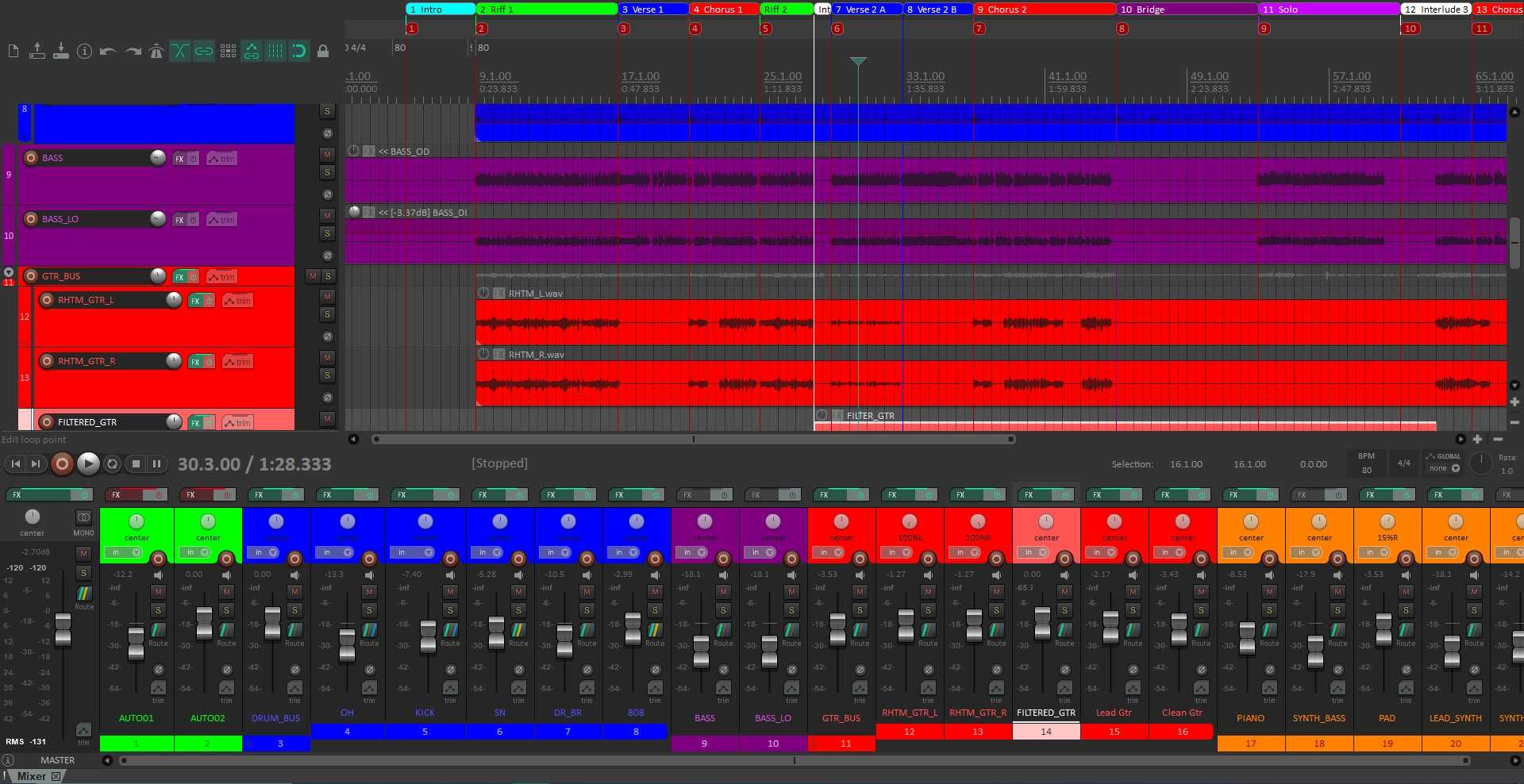Click the transport Stop button
The width and height of the screenshot is (1524, 784).
pyautogui.click(x=136, y=463)
